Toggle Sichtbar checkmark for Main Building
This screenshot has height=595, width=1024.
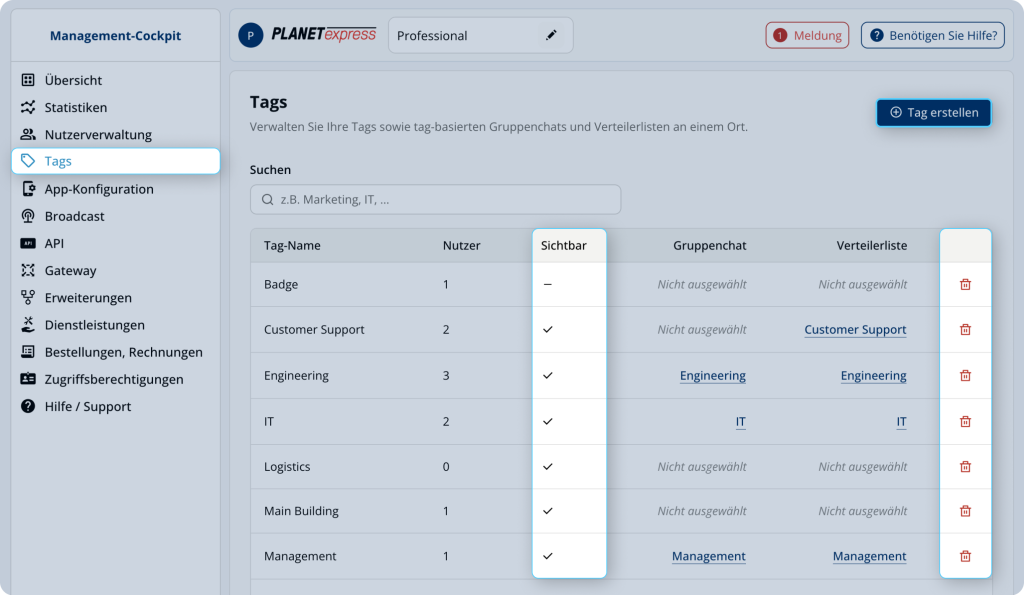click(x=548, y=511)
